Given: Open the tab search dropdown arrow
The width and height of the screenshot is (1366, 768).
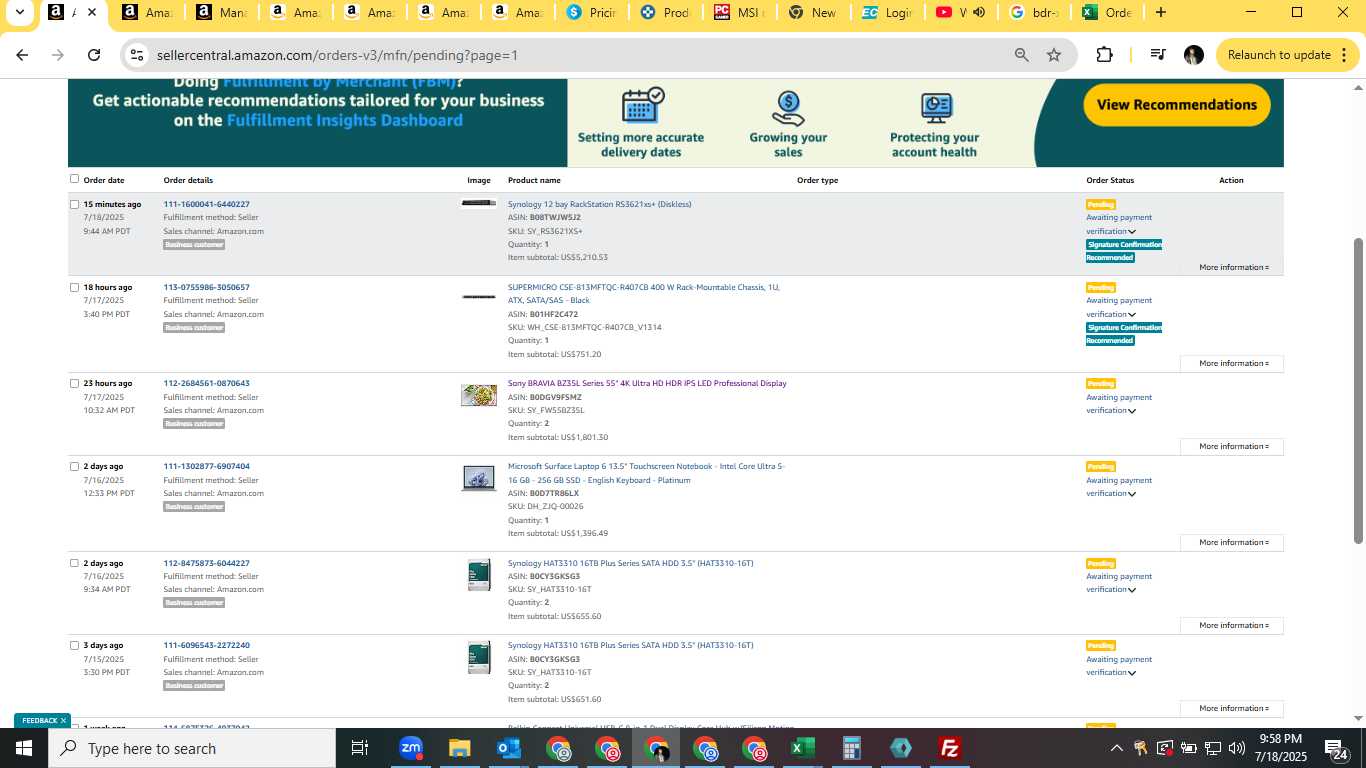Looking at the screenshot, I should click(19, 13).
